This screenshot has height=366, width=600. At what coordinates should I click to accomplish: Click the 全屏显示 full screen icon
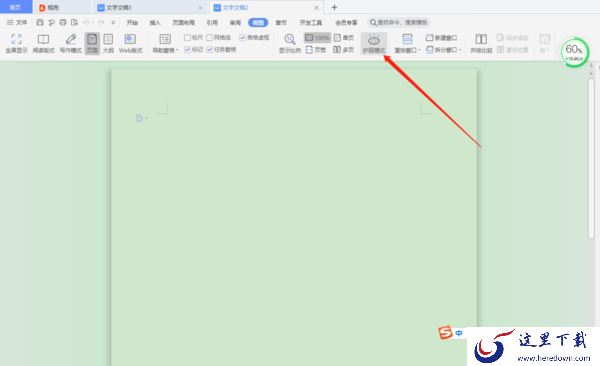(16, 43)
